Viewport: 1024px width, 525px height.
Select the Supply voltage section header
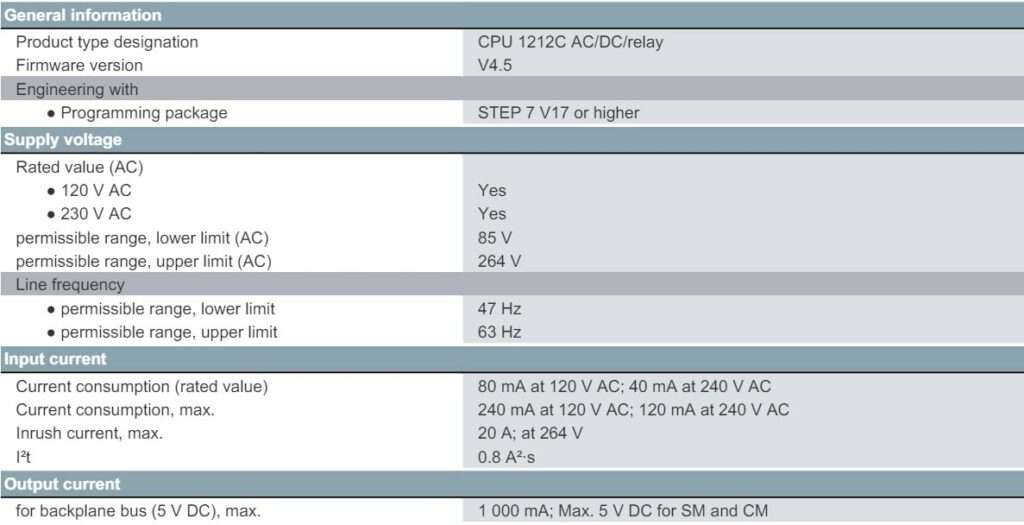(x=512, y=140)
